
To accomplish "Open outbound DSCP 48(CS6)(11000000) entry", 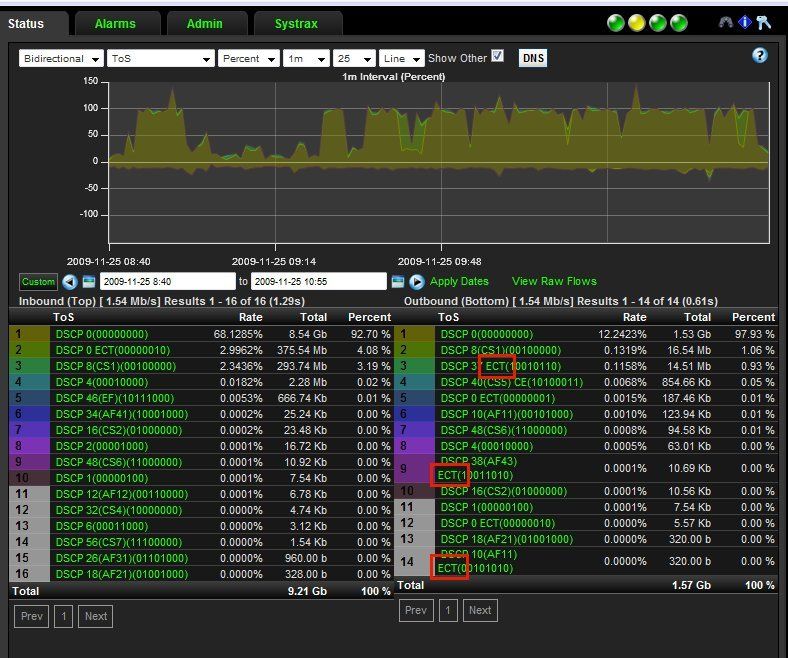I will point(504,430).
